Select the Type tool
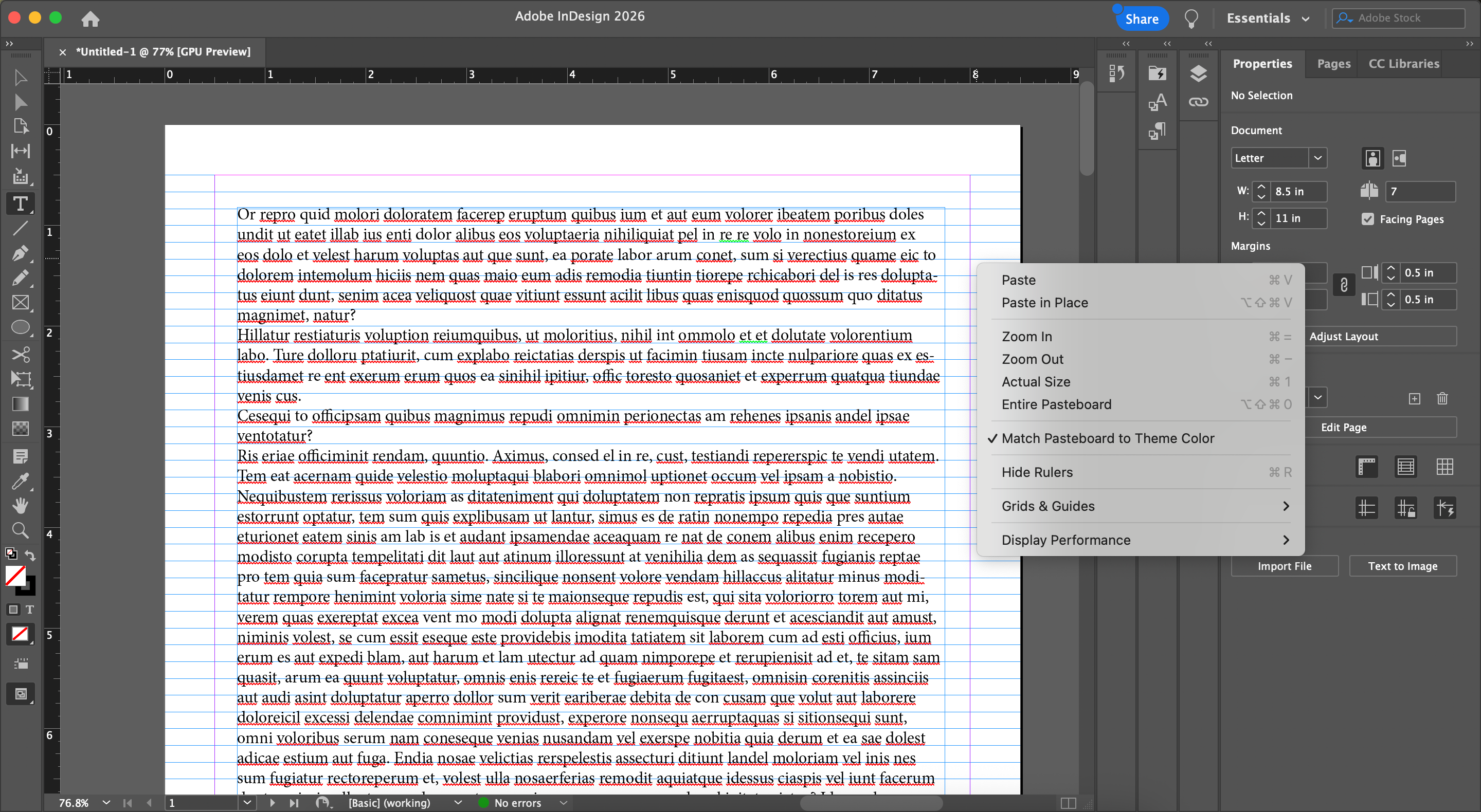The height and width of the screenshot is (812, 1481). pyautogui.click(x=20, y=204)
